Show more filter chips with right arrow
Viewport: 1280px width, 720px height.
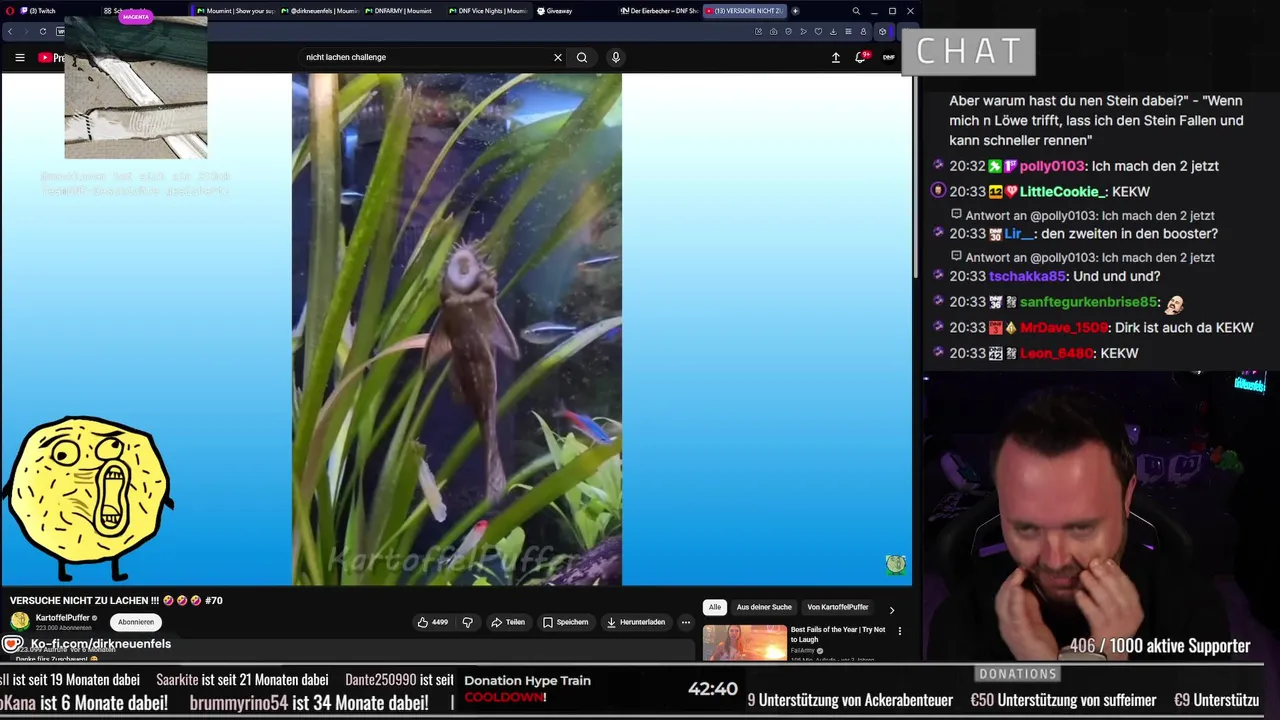(892, 609)
